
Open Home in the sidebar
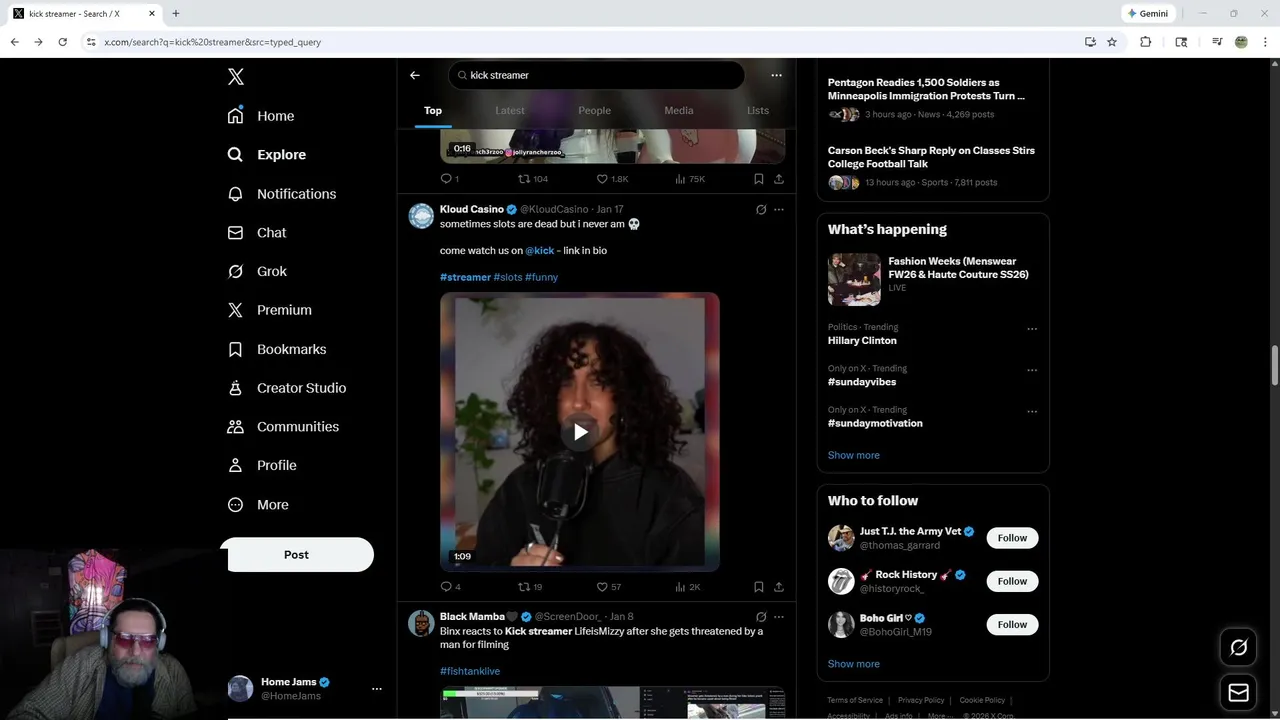pos(261,116)
